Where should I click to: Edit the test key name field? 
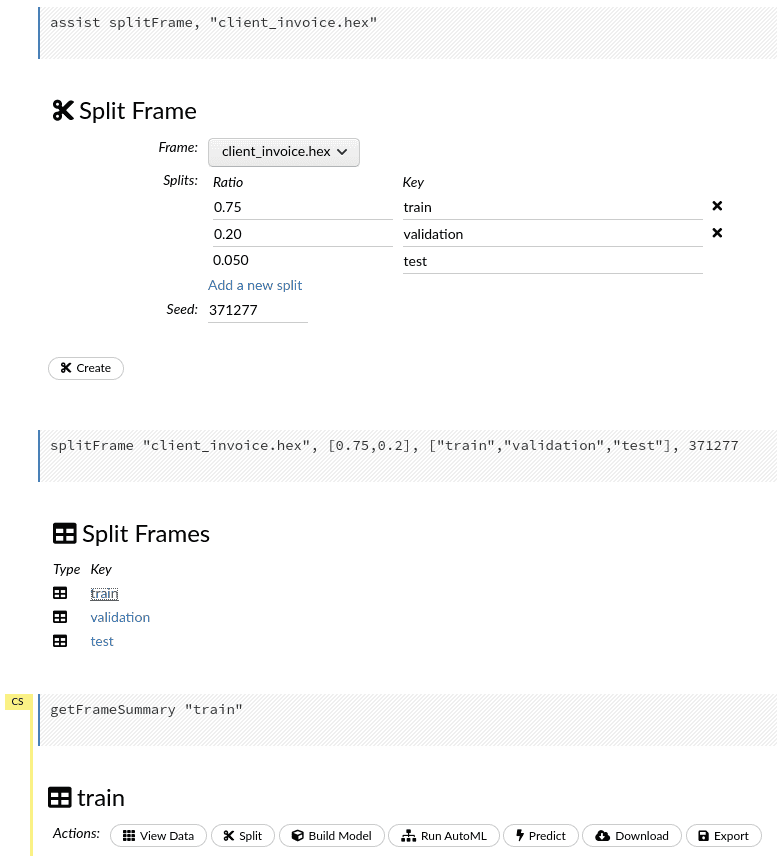[552, 261]
